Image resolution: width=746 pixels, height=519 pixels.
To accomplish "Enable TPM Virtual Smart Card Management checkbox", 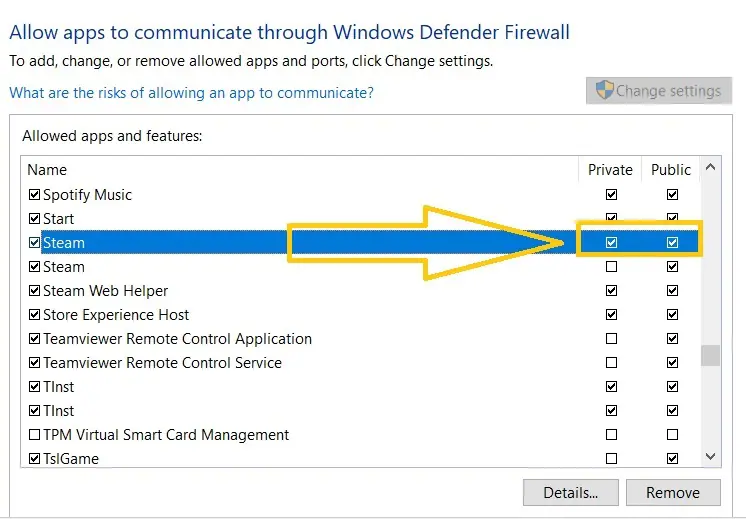I will 34,434.
